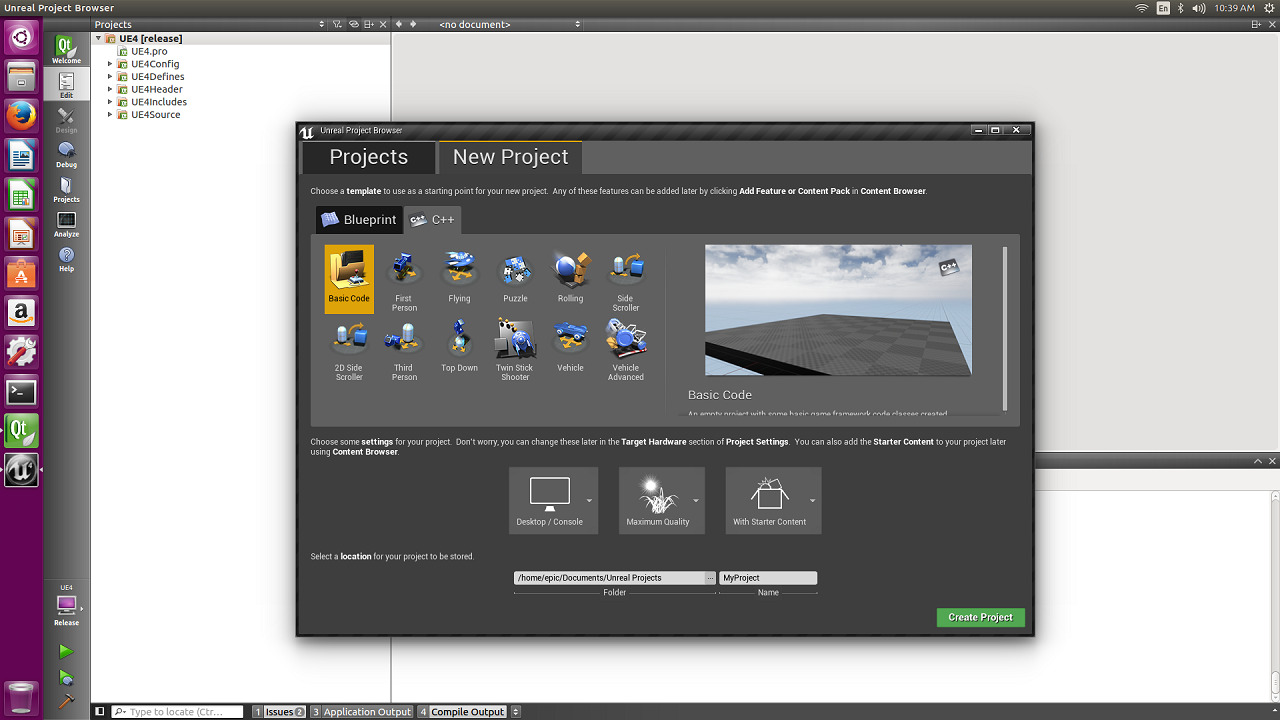Select the Blueprint template tab
Image resolution: width=1280 pixels, height=720 pixels.
[x=359, y=220]
